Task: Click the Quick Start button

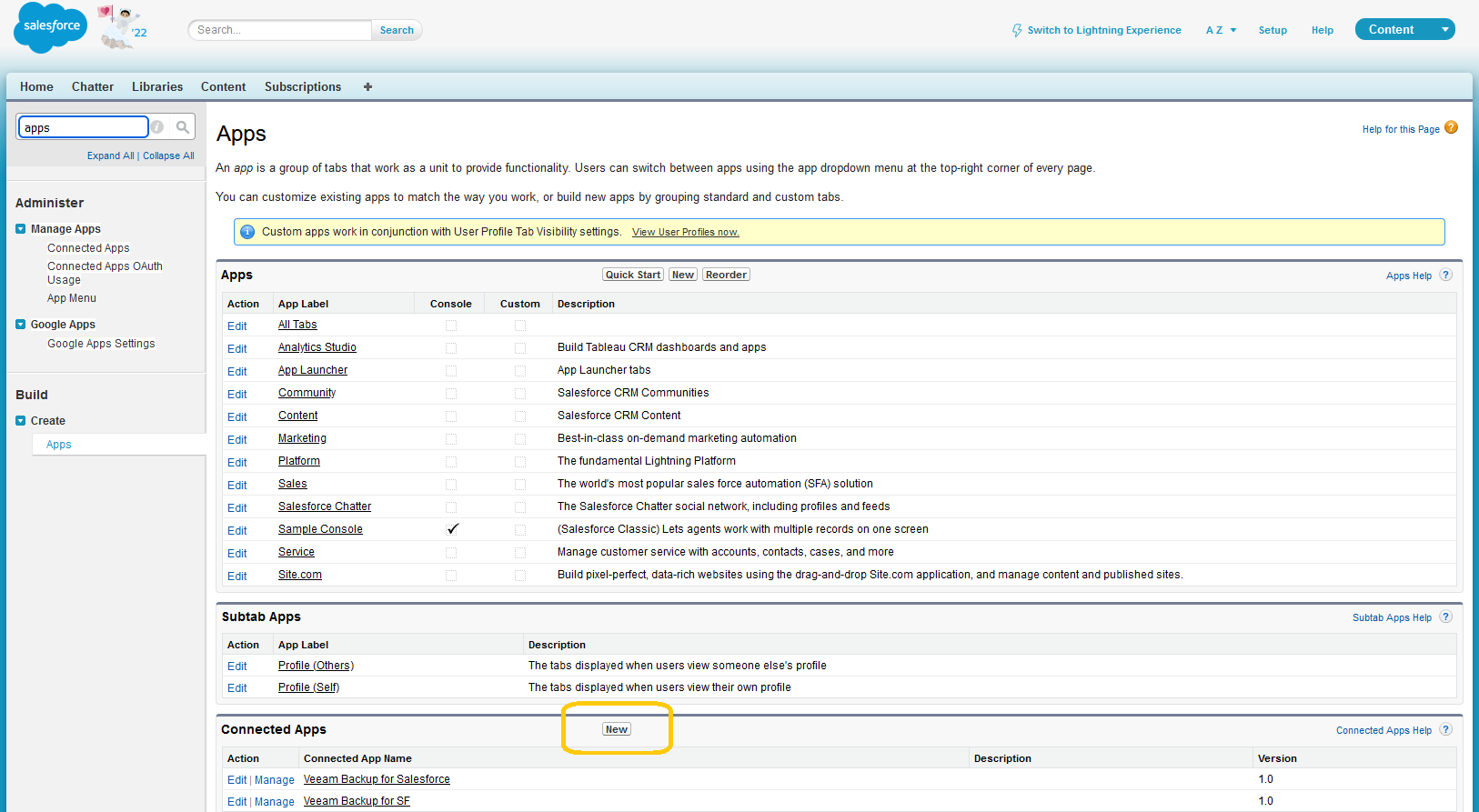Action: point(633,275)
